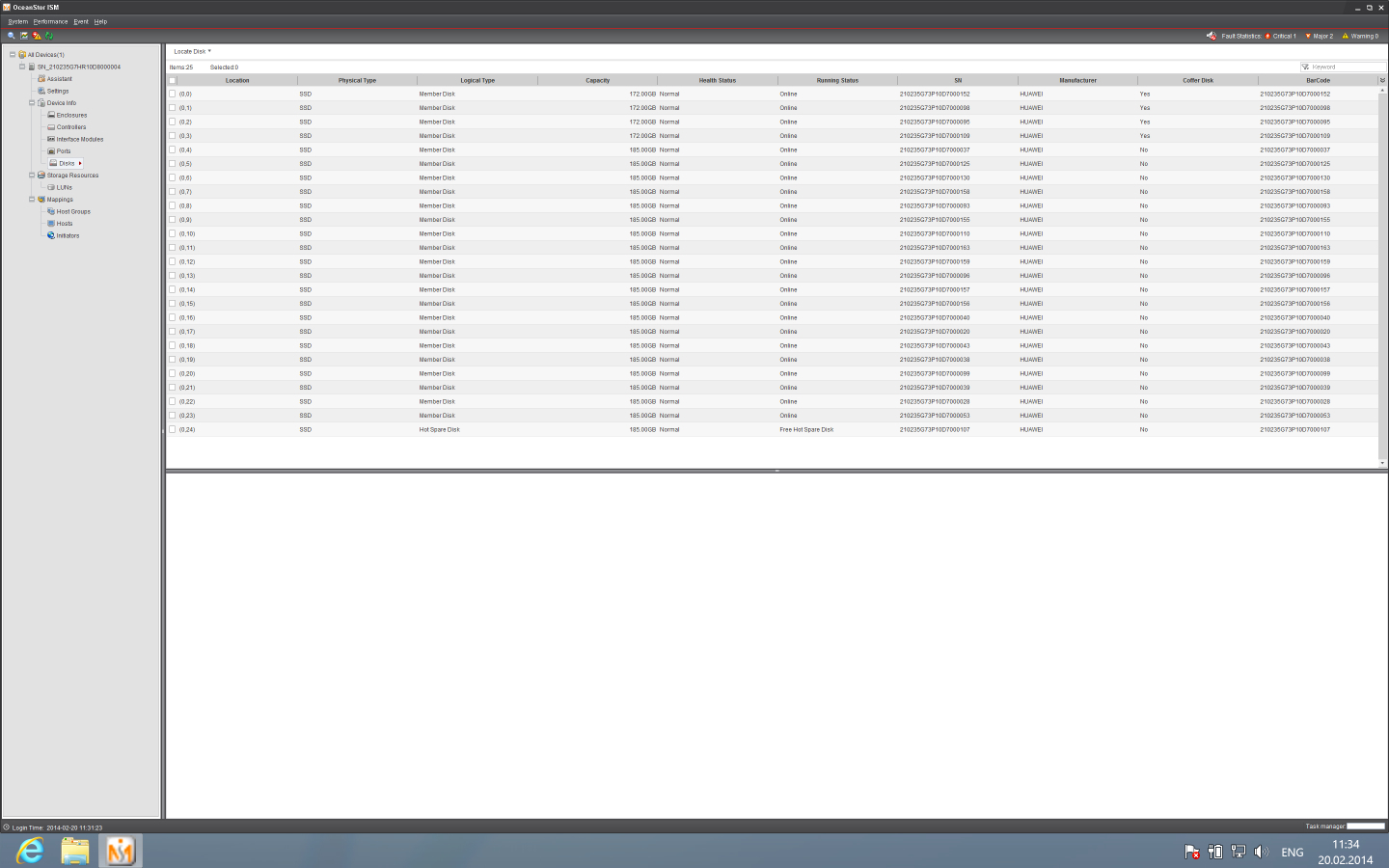The width and height of the screenshot is (1389, 868).
Task: Click the network tray icon
Action: [x=1238, y=852]
